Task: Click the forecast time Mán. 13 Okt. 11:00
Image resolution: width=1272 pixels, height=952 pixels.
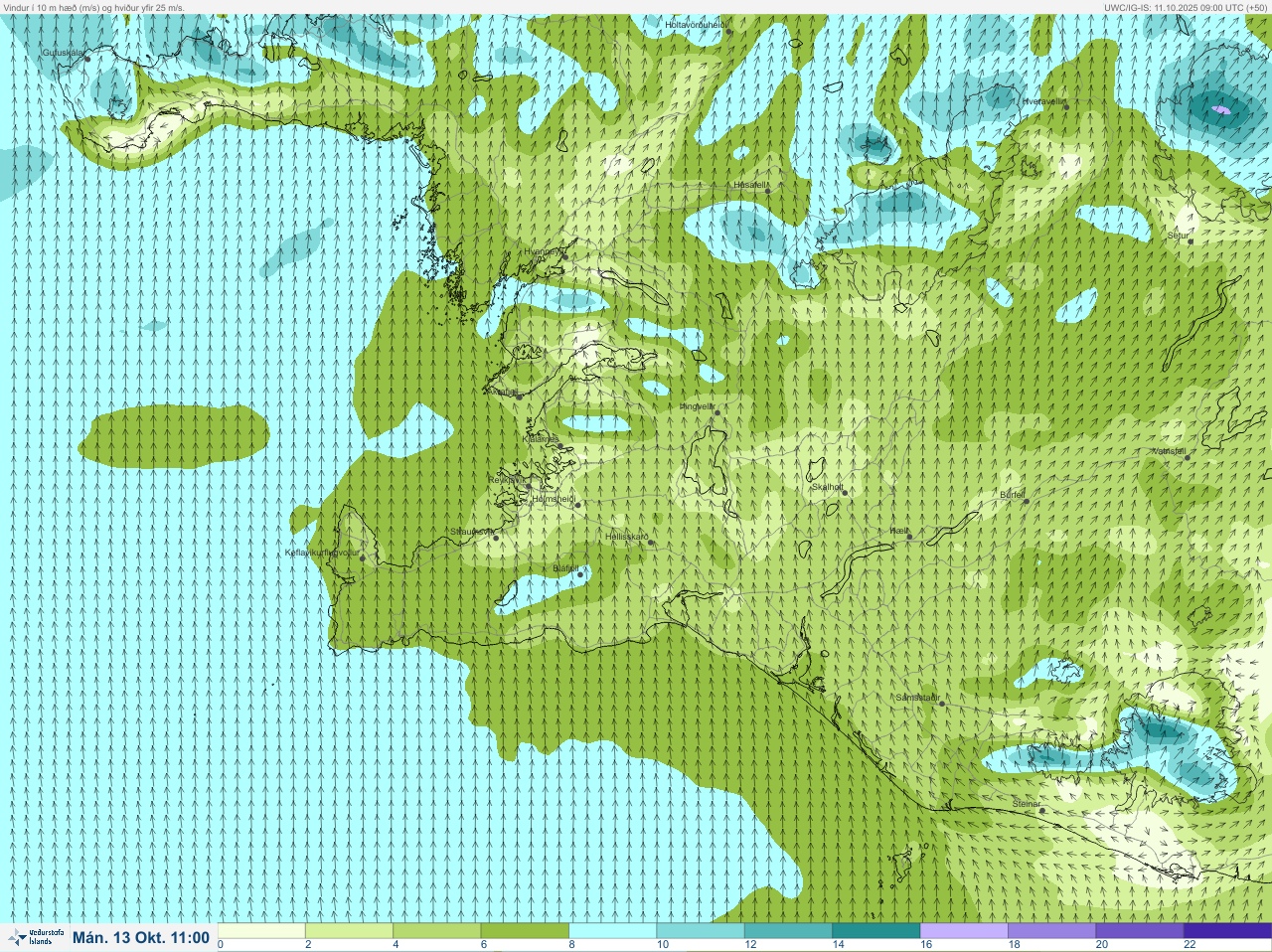Action: click(x=141, y=938)
